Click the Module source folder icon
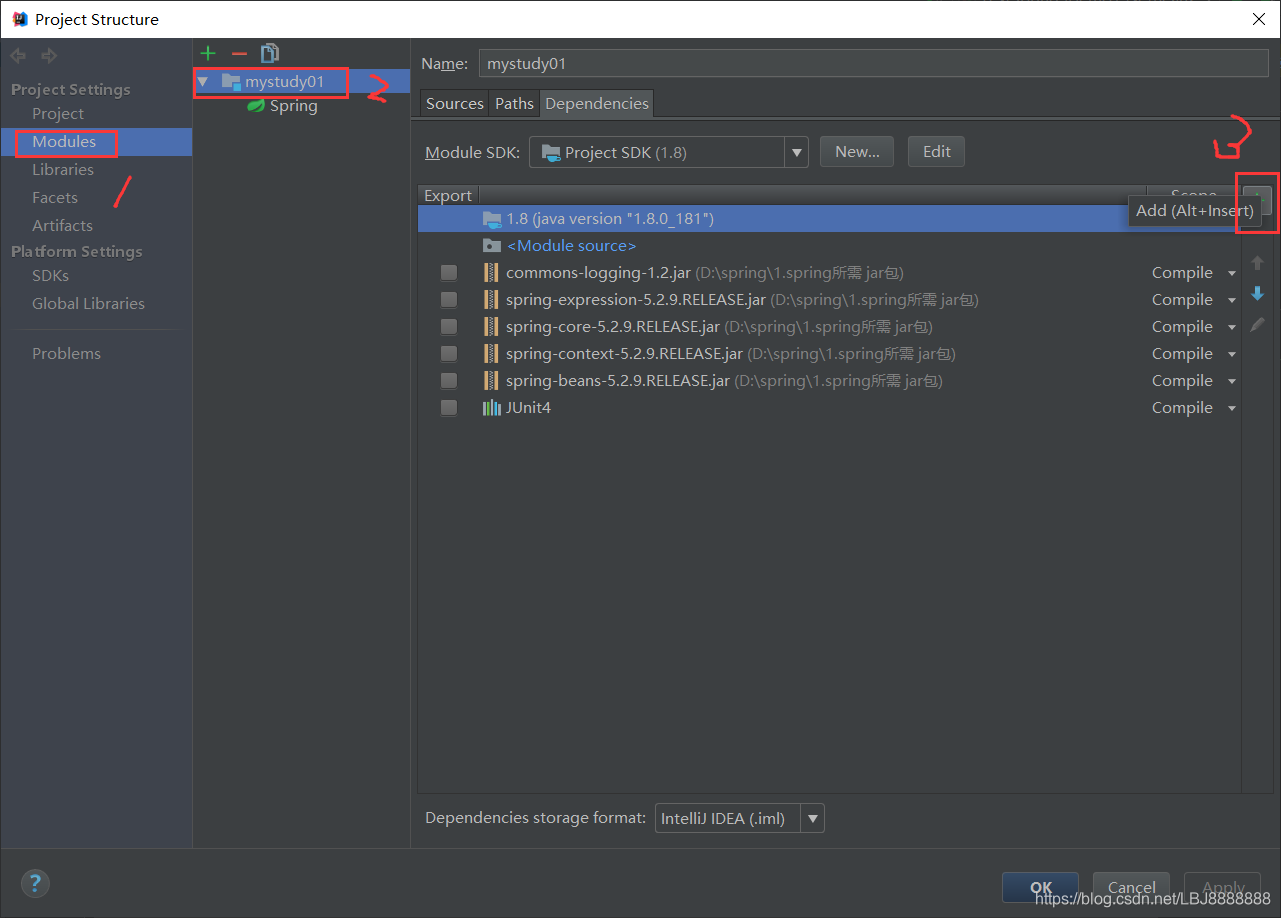The height and width of the screenshot is (918, 1281). tap(492, 245)
